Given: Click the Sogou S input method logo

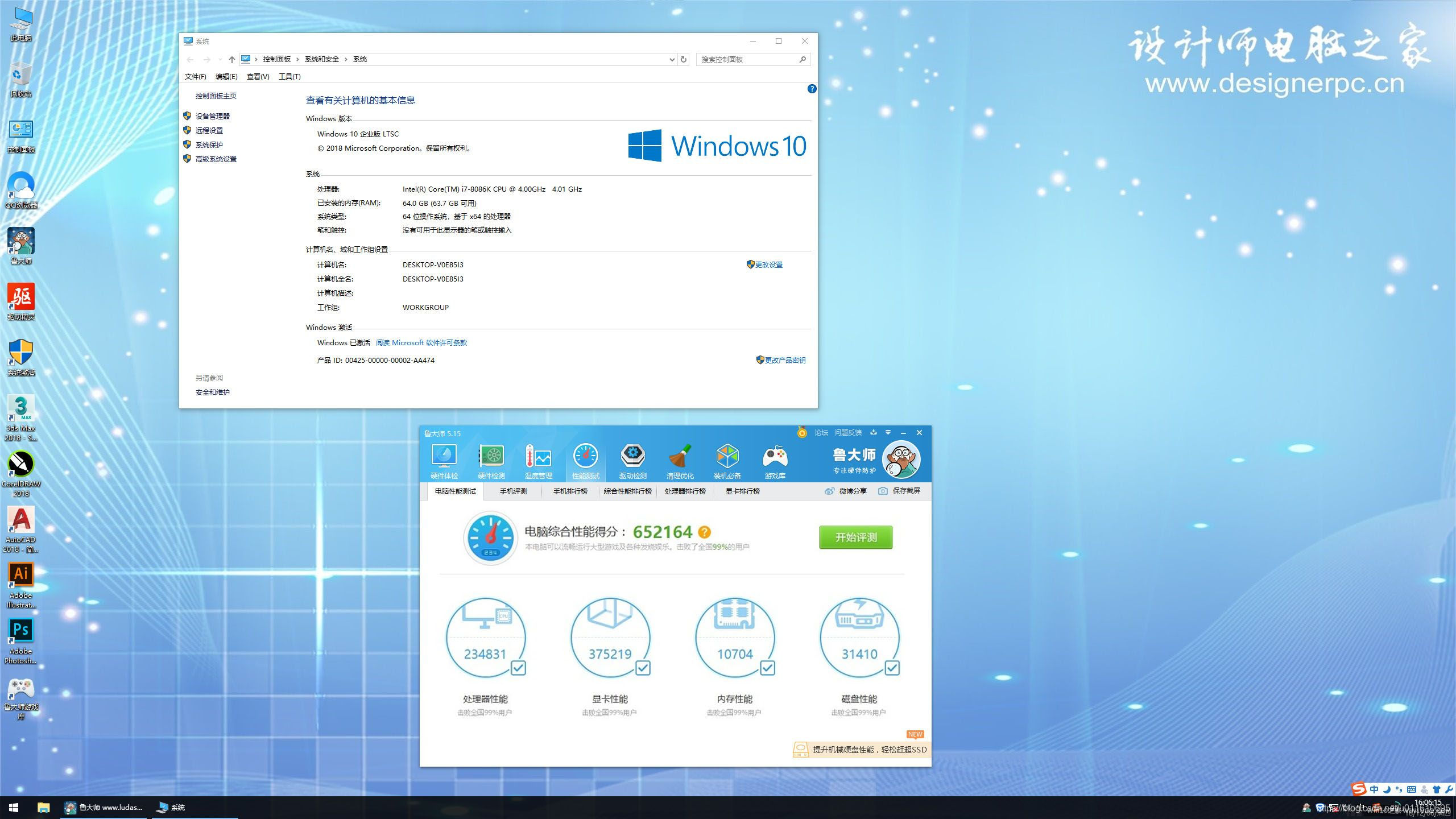Looking at the screenshot, I should 1359,789.
